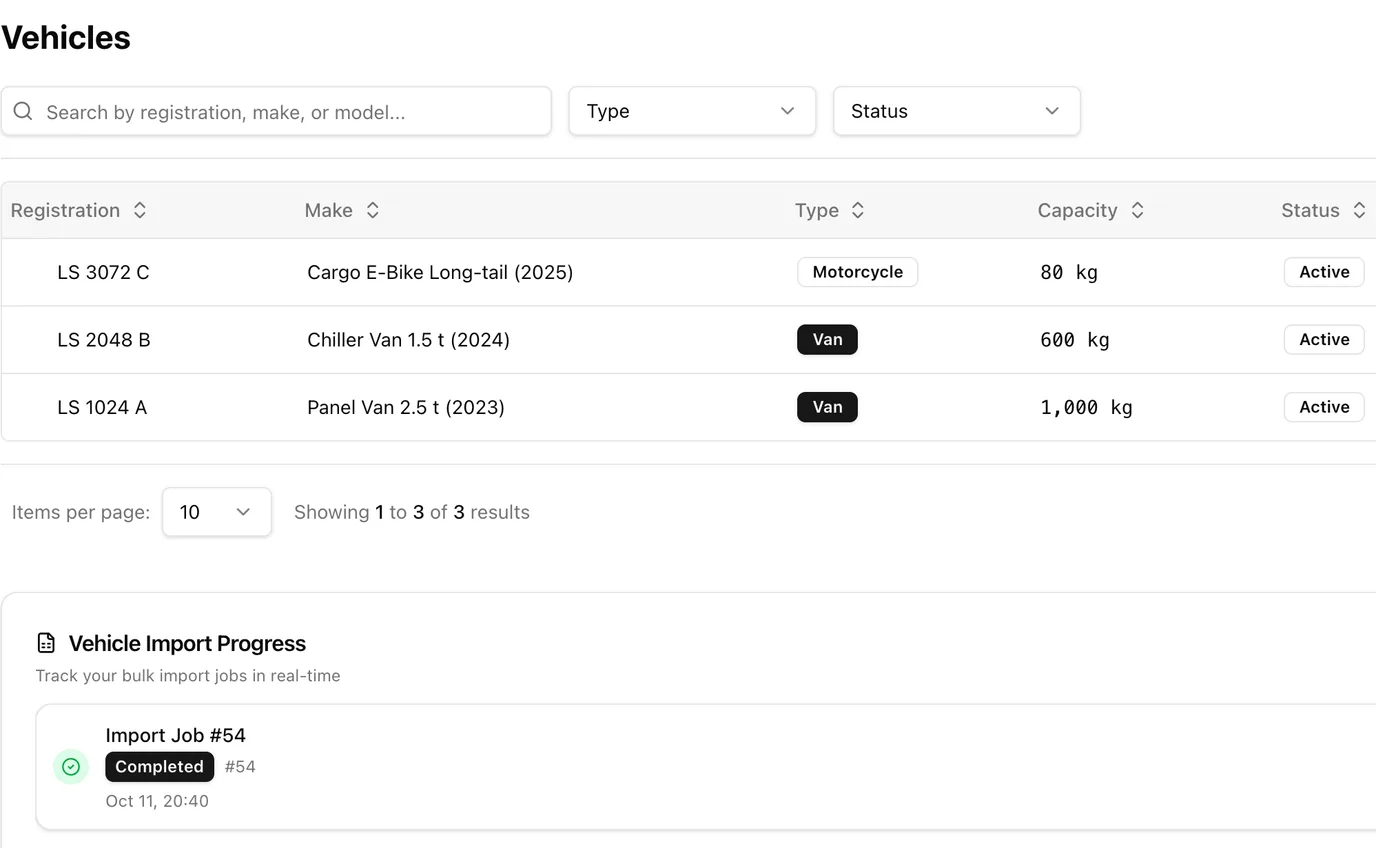This screenshot has width=1376, height=848.
Task: Click the Vehicle Import Progress document icon
Action: pyautogui.click(x=45, y=643)
